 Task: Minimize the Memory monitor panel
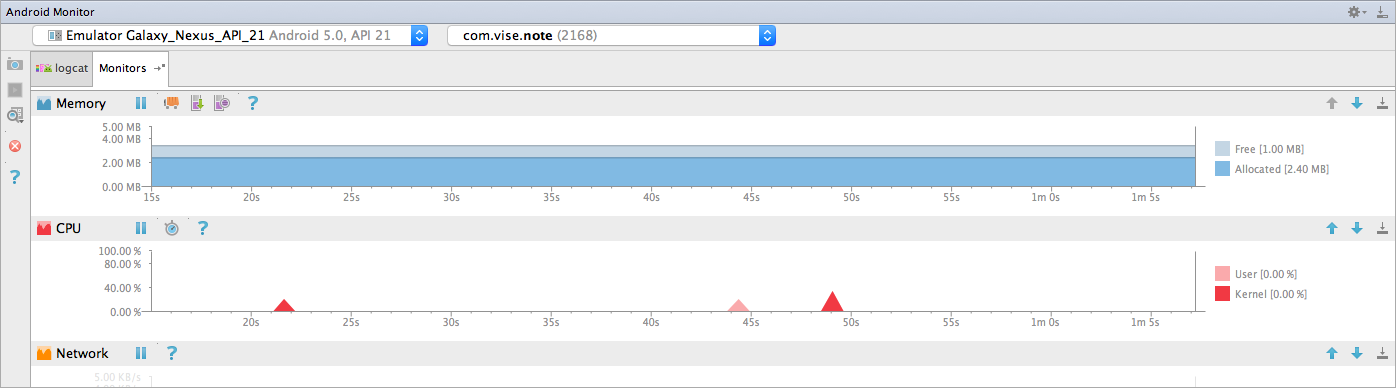[1382, 103]
